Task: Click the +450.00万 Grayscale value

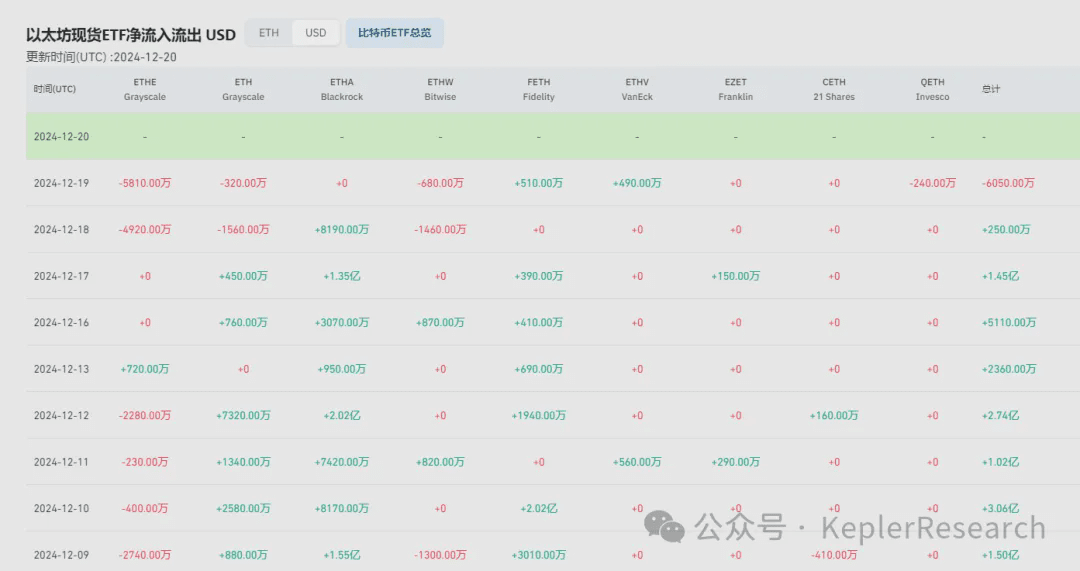Action: [x=243, y=276]
